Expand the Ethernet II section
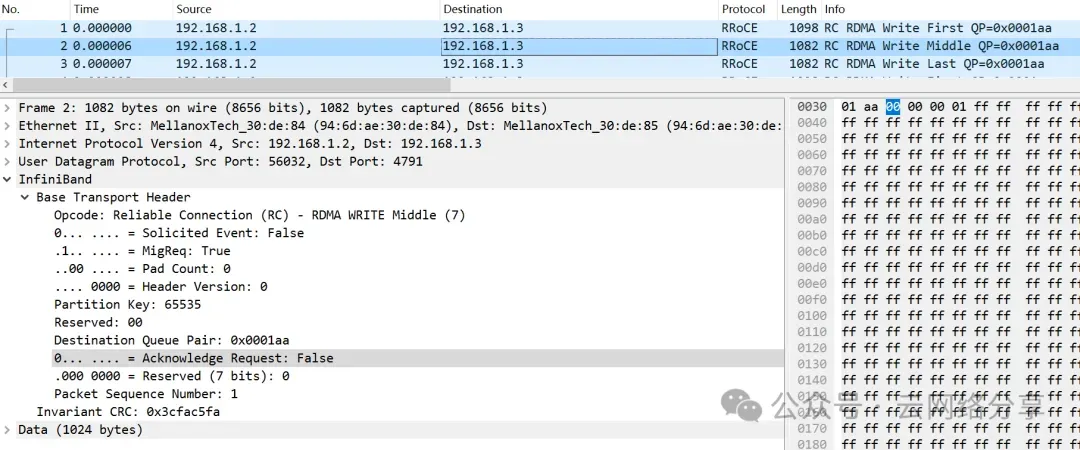This screenshot has width=1080, height=450. point(8,126)
